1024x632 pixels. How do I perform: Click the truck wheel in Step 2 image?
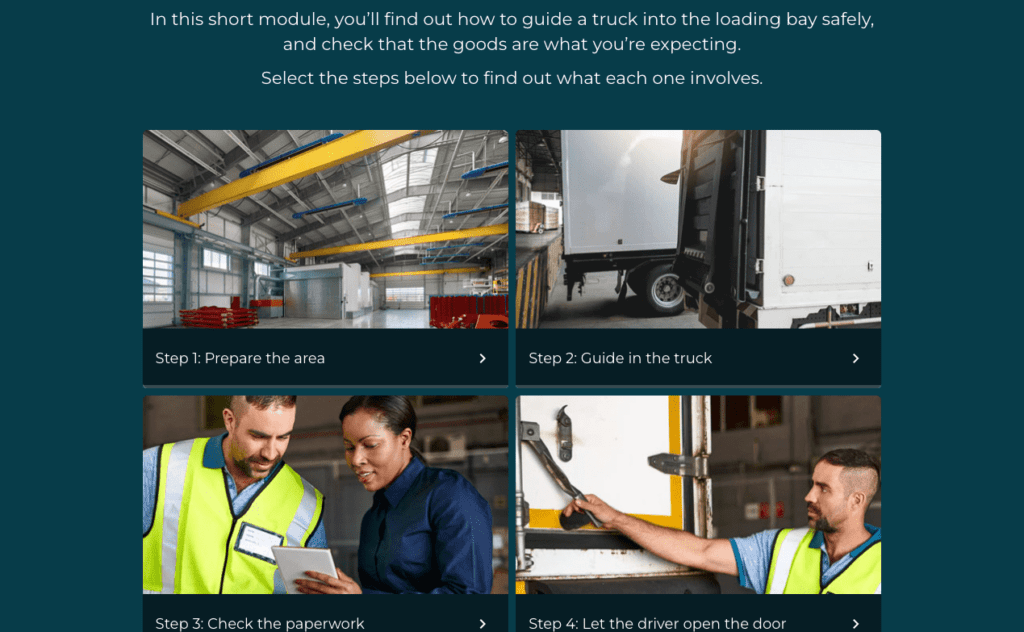point(664,291)
